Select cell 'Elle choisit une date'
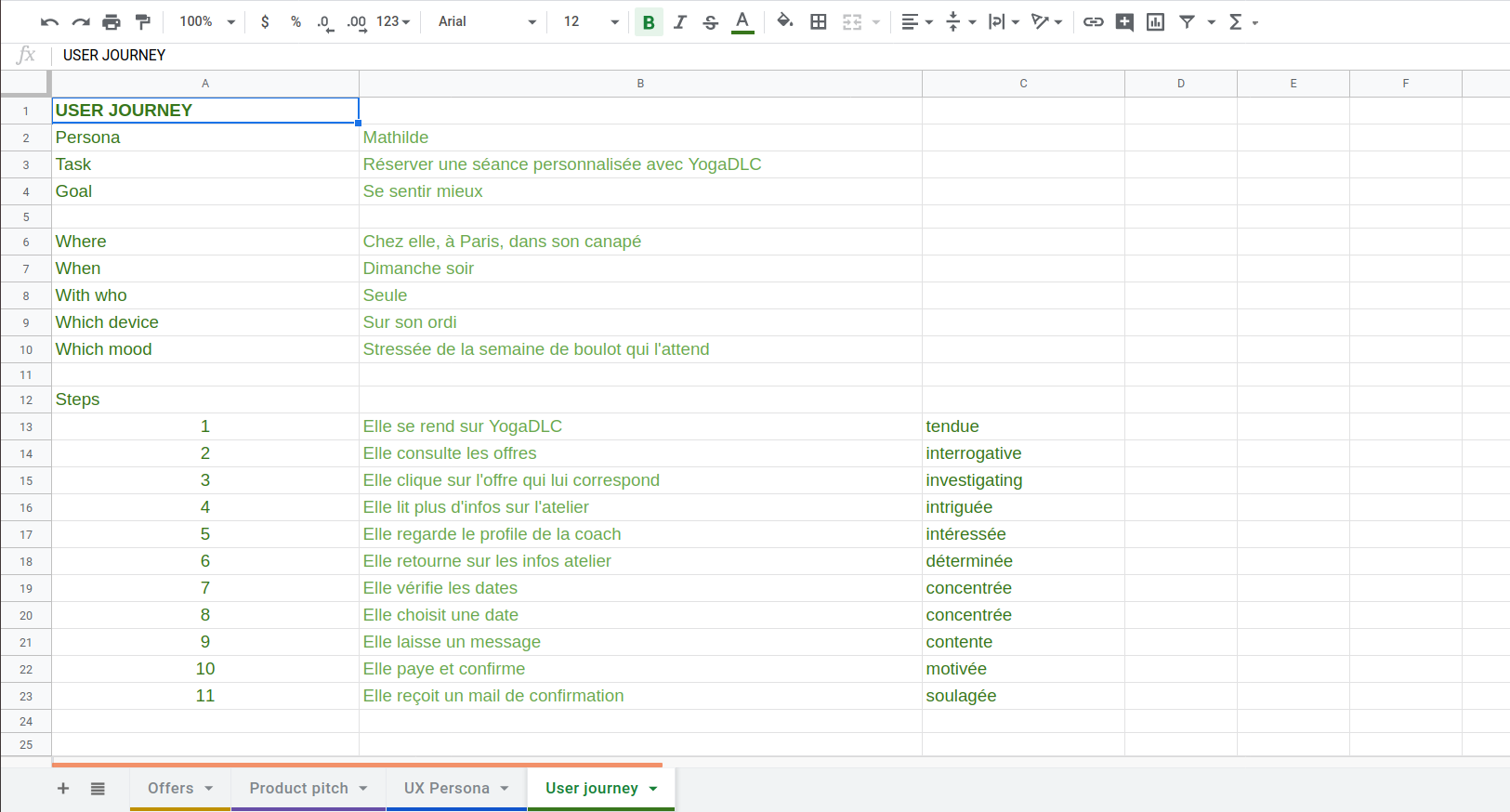 point(640,615)
